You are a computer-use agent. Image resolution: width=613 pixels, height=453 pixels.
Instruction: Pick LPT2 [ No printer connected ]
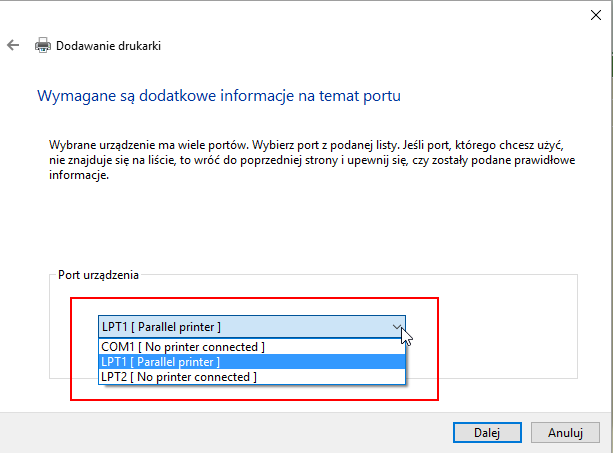(252, 377)
